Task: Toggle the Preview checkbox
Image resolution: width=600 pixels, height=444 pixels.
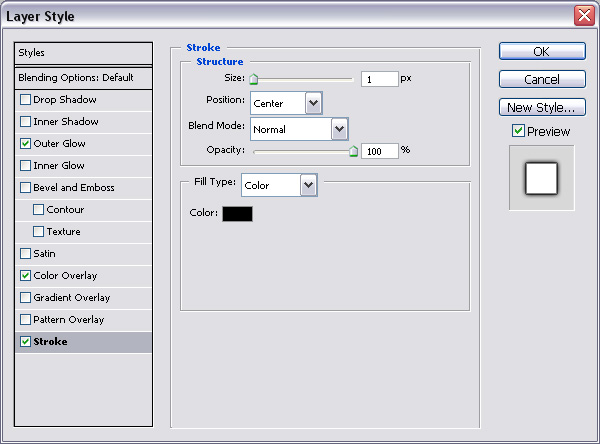Action: coord(518,131)
